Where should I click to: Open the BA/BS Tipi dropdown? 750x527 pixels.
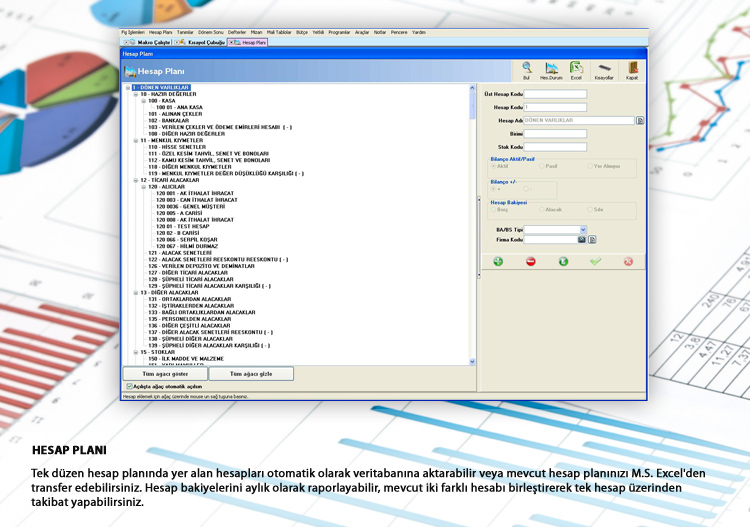pyautogui.click(x=584, y=229)
